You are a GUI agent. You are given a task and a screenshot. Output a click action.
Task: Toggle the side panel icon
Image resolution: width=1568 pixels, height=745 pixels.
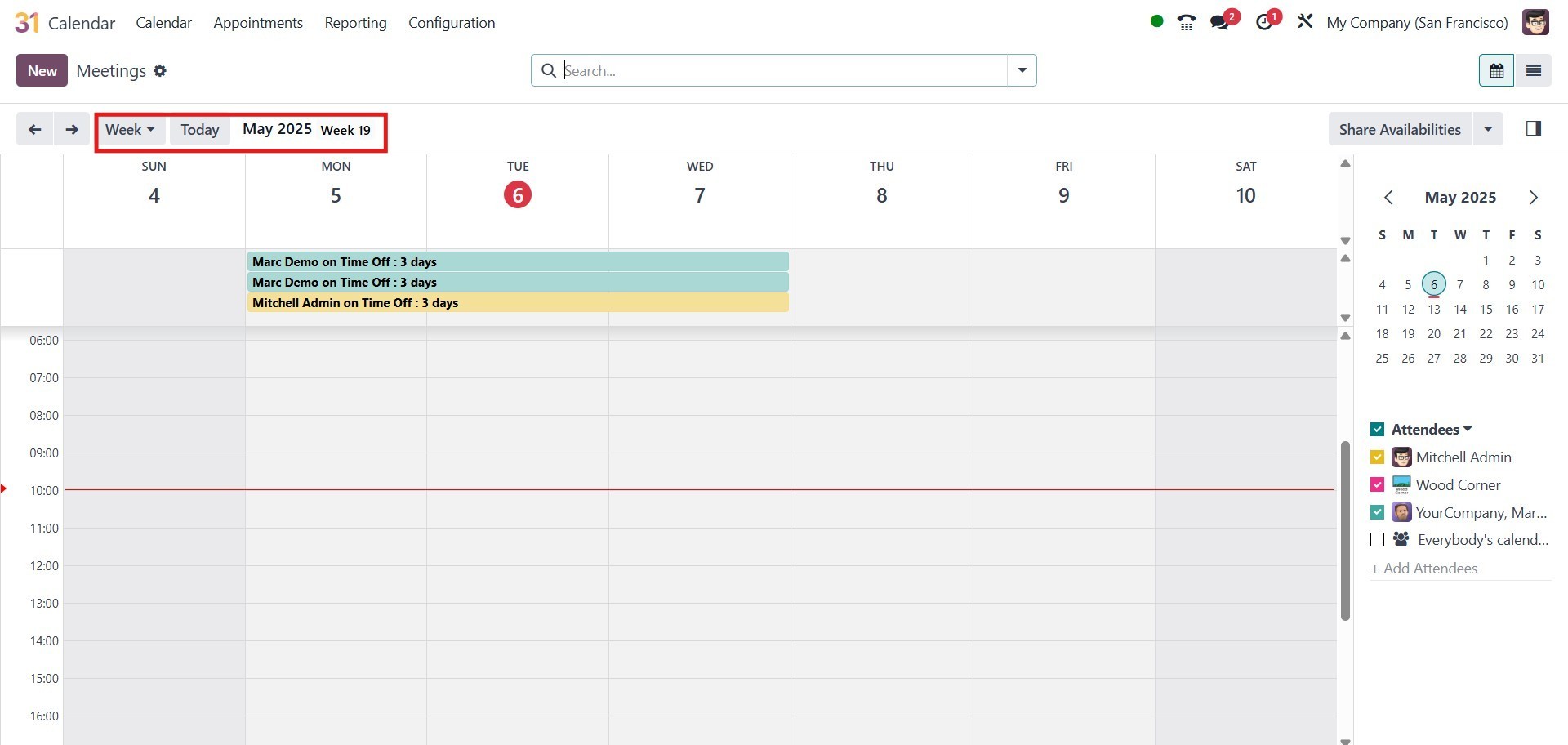coord(1533,129)
